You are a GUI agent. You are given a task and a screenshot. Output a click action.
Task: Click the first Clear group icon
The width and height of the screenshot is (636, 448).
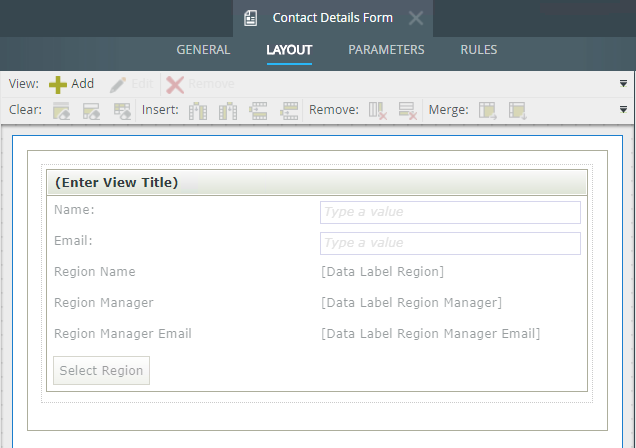[x=61, y=110]
